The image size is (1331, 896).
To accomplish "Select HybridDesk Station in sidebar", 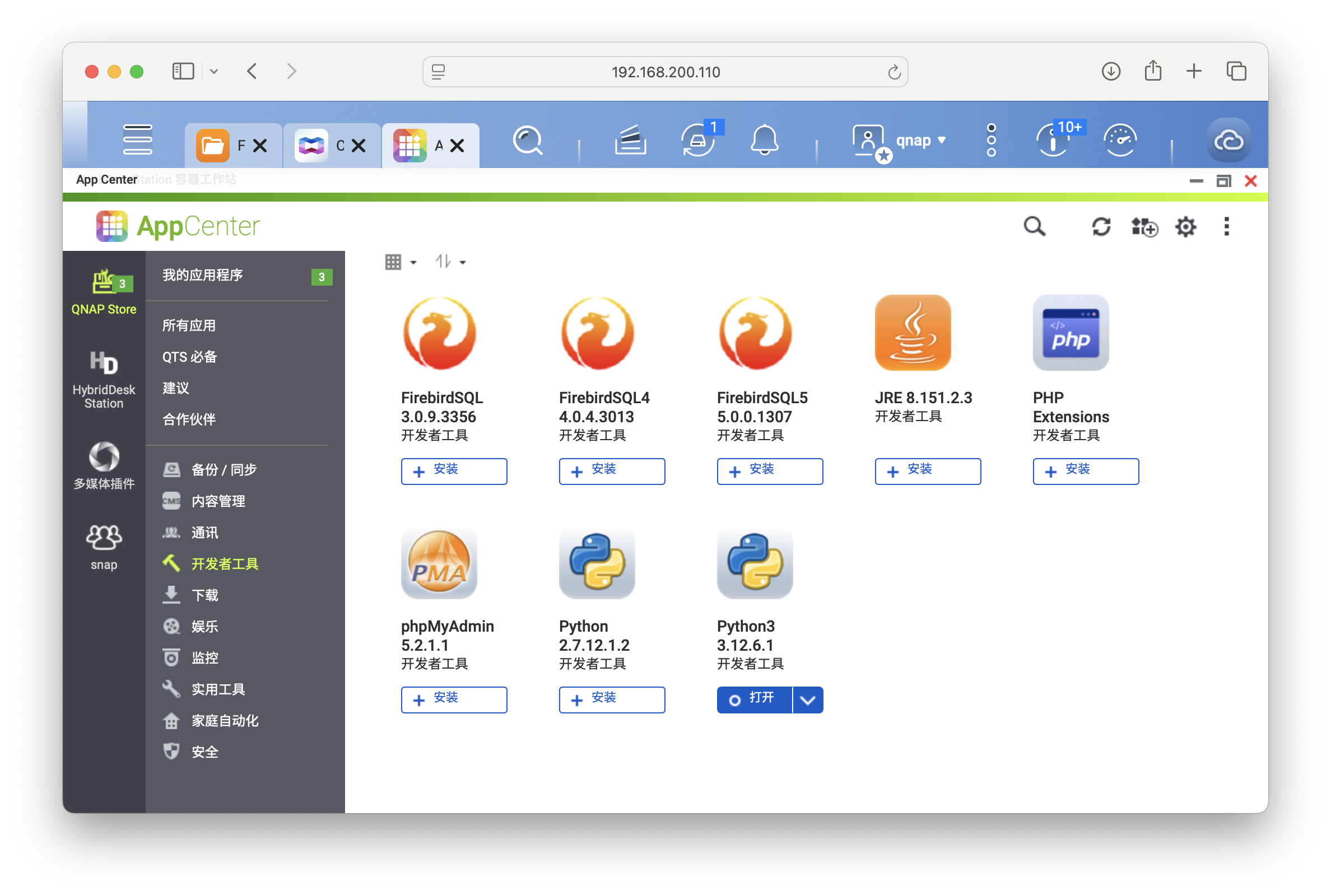I will (104, 380).
